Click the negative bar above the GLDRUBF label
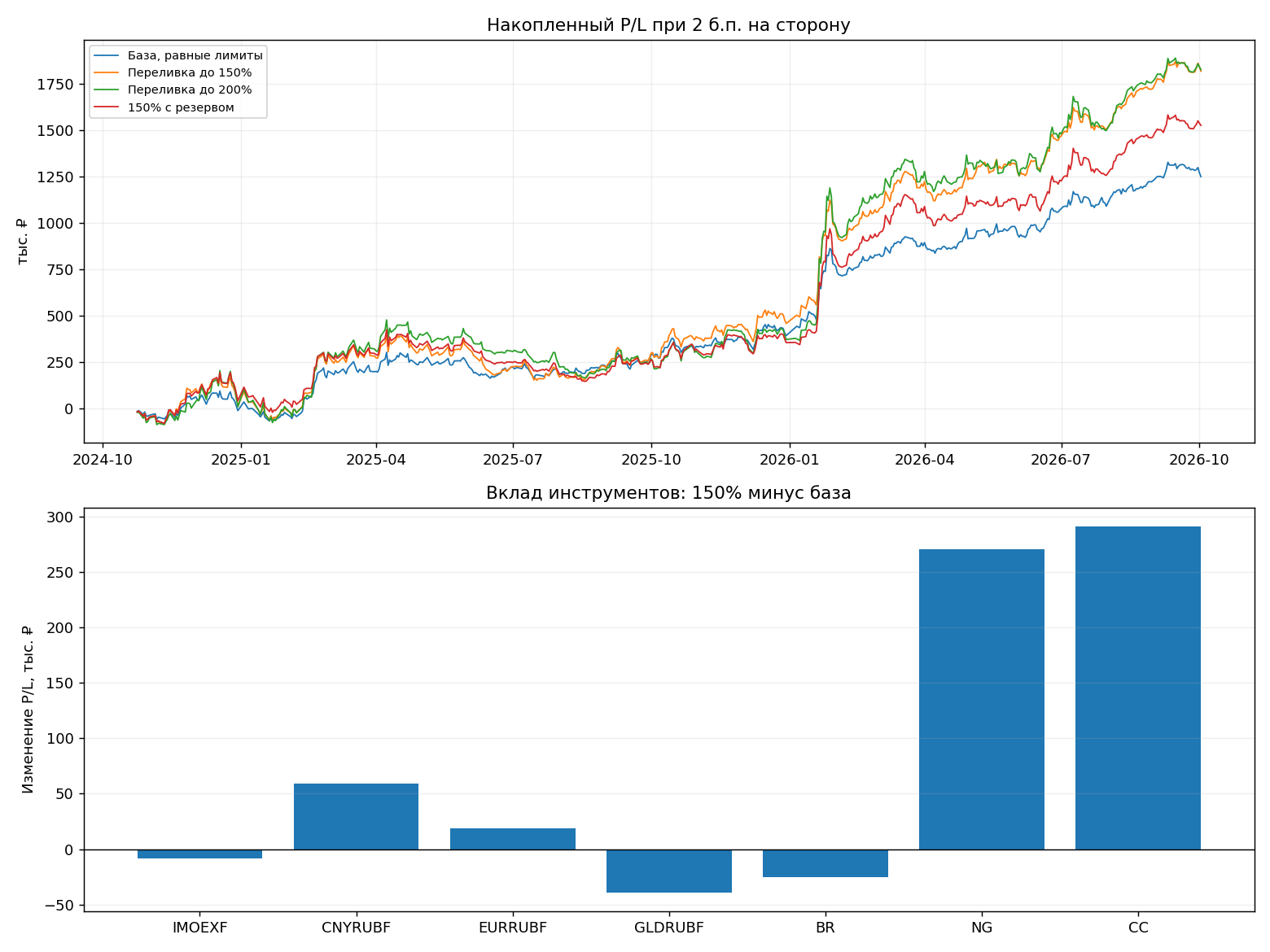The image size is (1270, 952). tap(669, 871)
